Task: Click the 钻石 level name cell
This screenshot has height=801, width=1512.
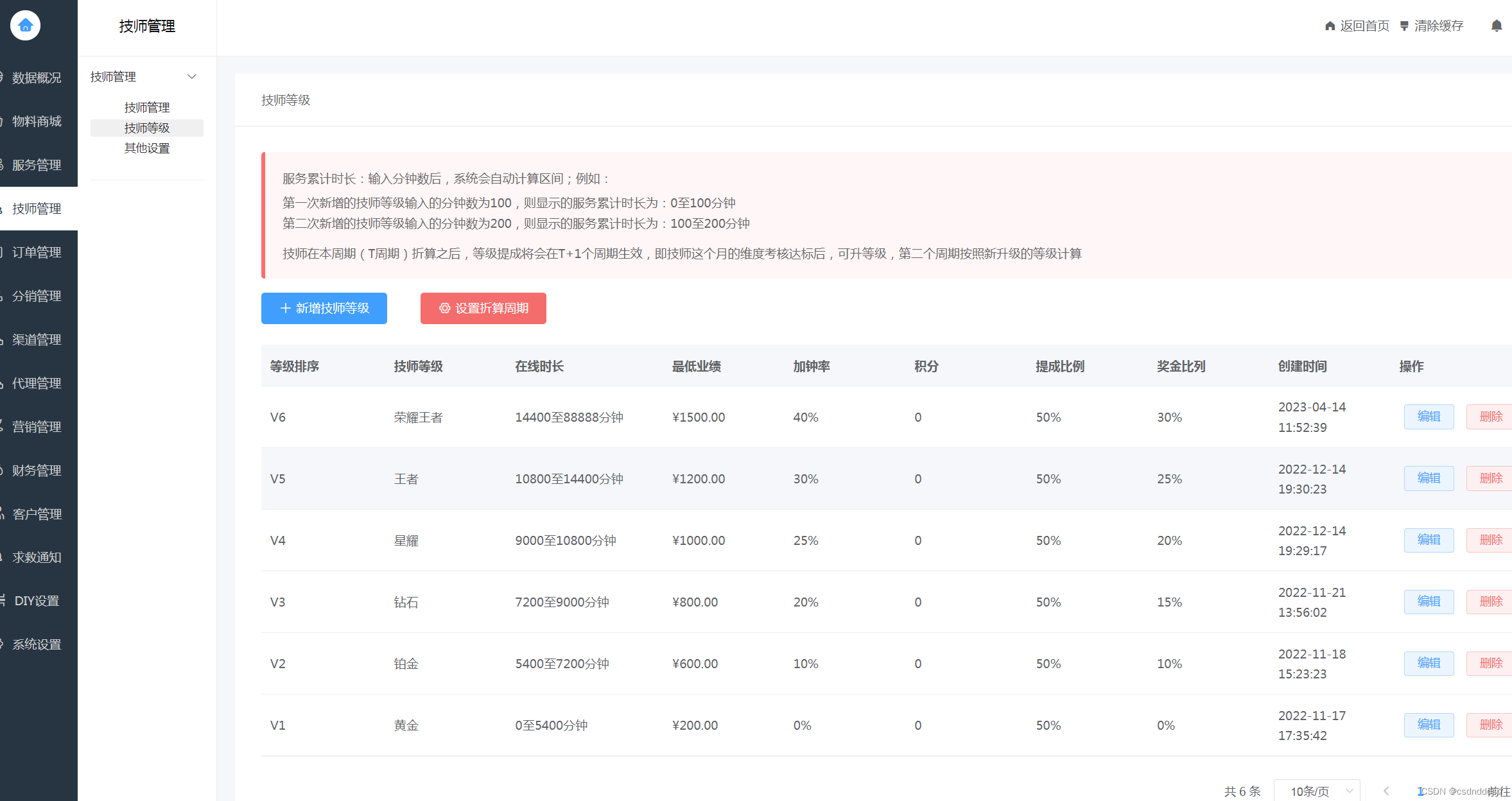Action: coord(406,602)
